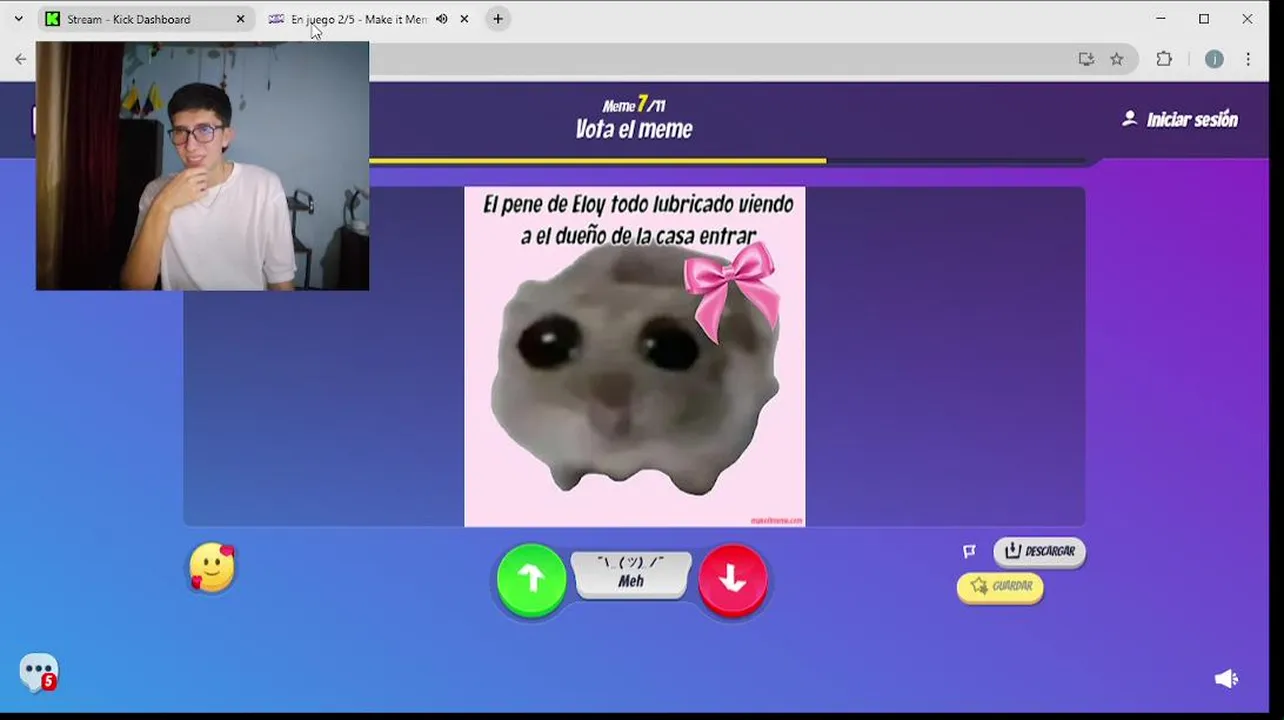1284x720 pixels.
Task: Maximize the browser window
Action: 1204,19
